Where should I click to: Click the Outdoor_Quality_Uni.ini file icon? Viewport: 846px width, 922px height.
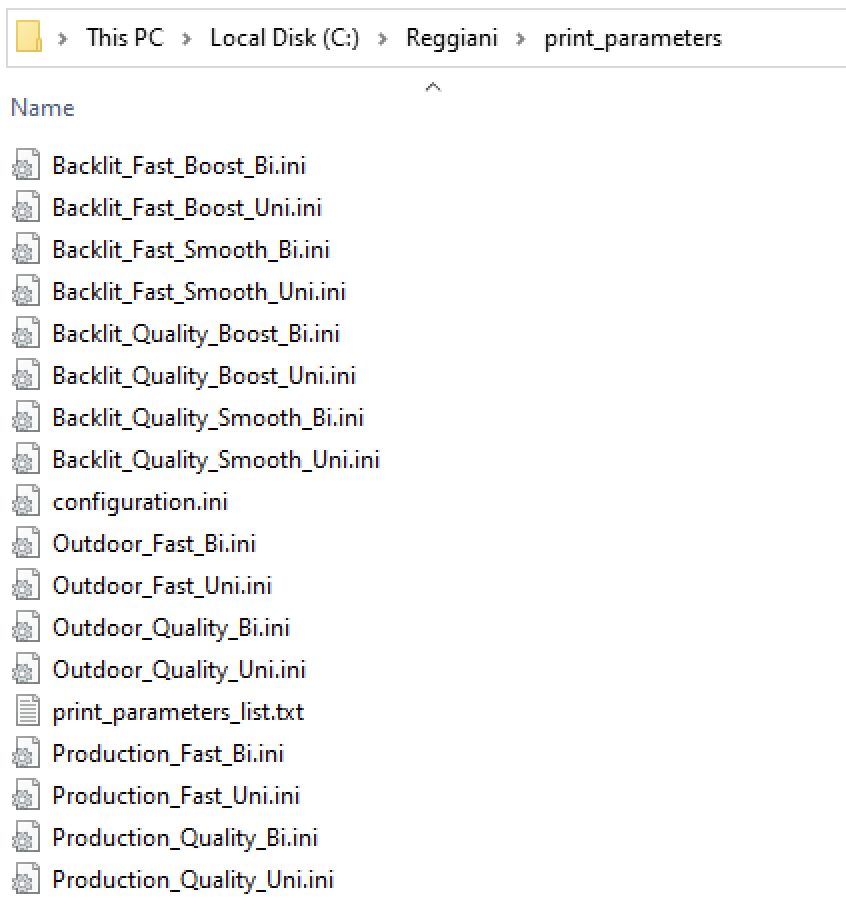point(26,670)
